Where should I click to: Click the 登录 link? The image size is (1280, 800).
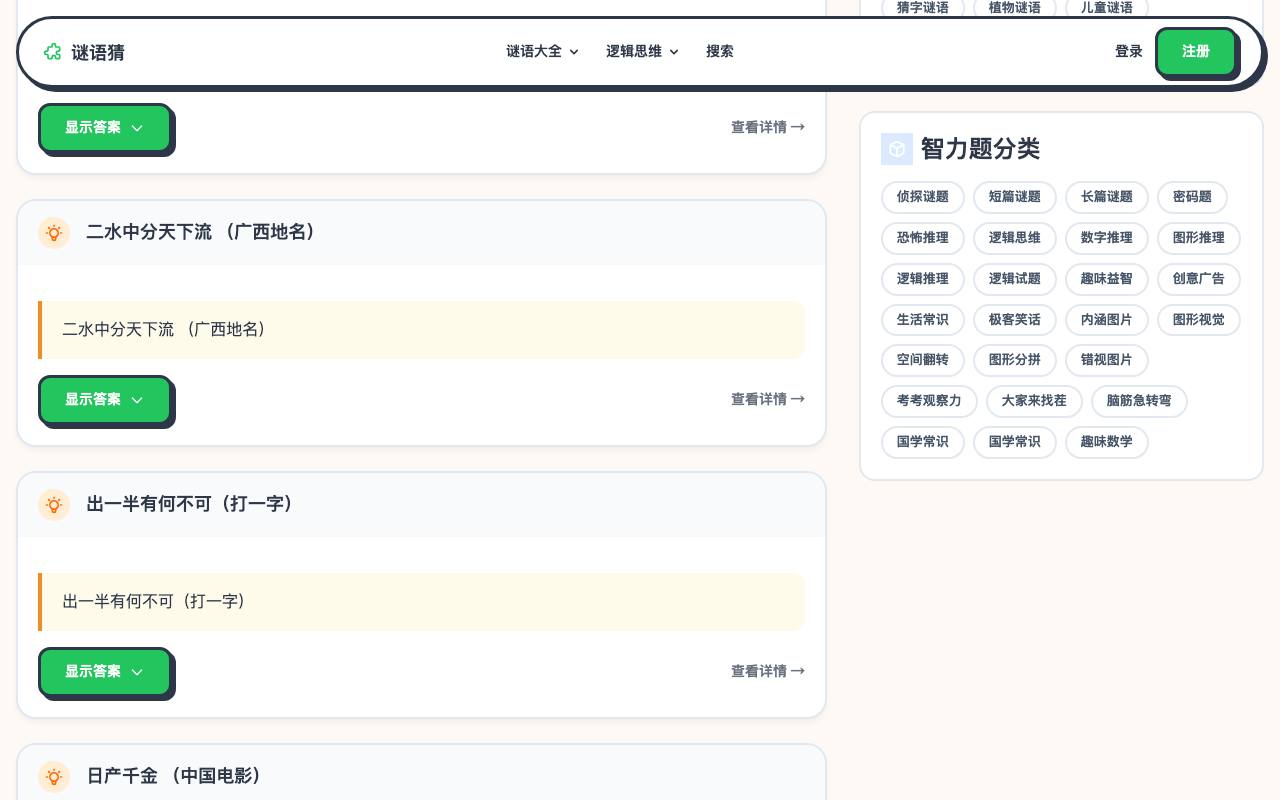pyautogui.click(x=1129, y=51)
